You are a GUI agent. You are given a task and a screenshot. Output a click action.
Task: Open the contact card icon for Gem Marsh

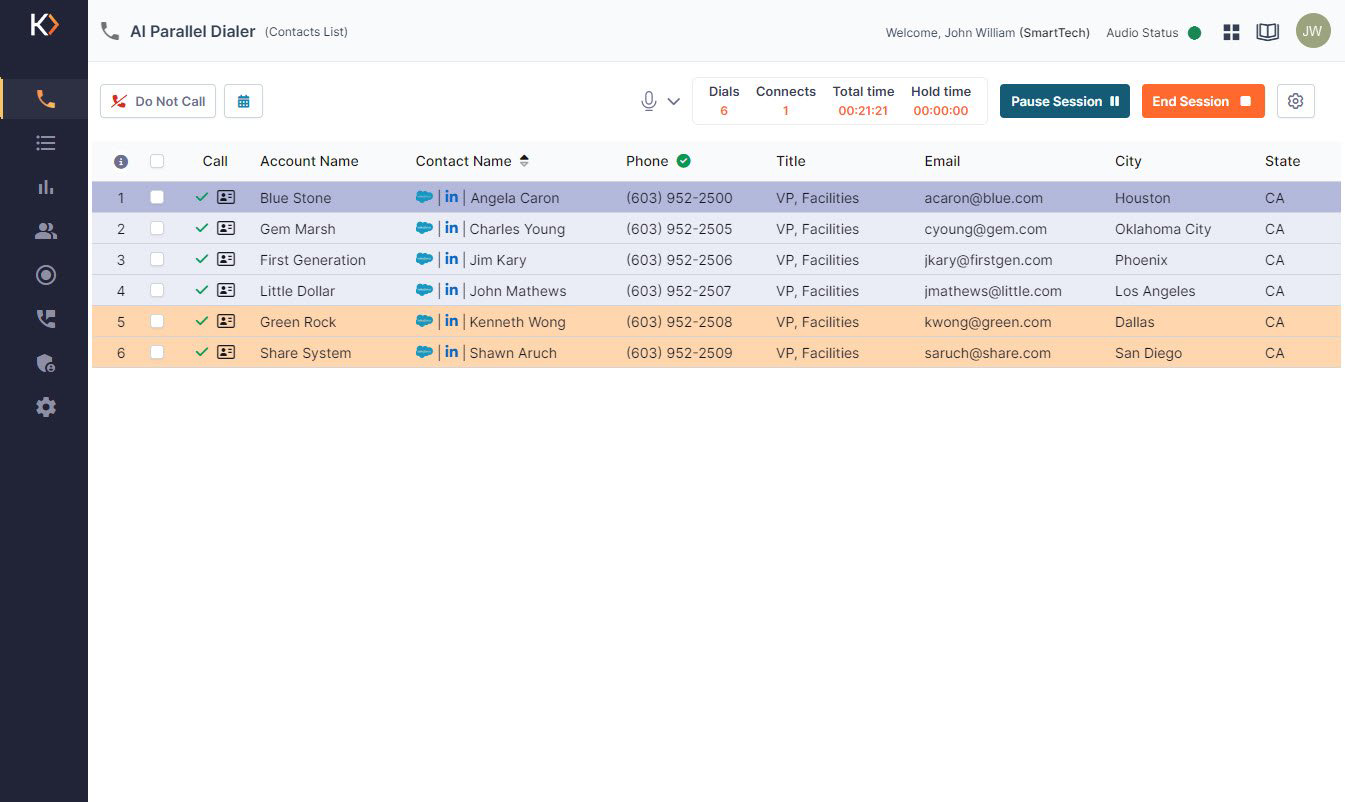(226, 228)
